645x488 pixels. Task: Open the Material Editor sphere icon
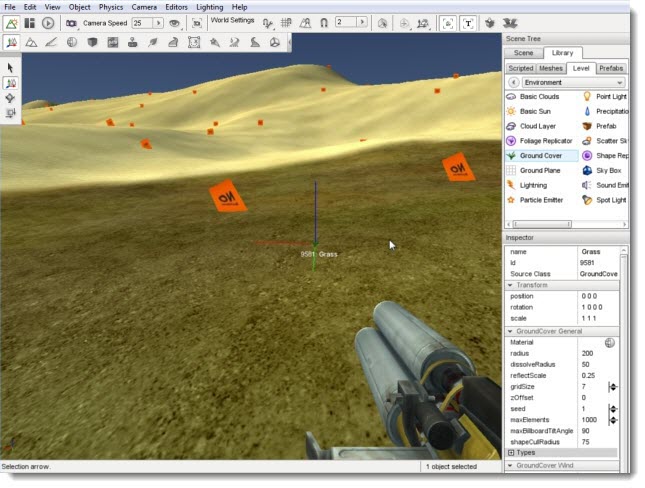[x=72, y=42]
